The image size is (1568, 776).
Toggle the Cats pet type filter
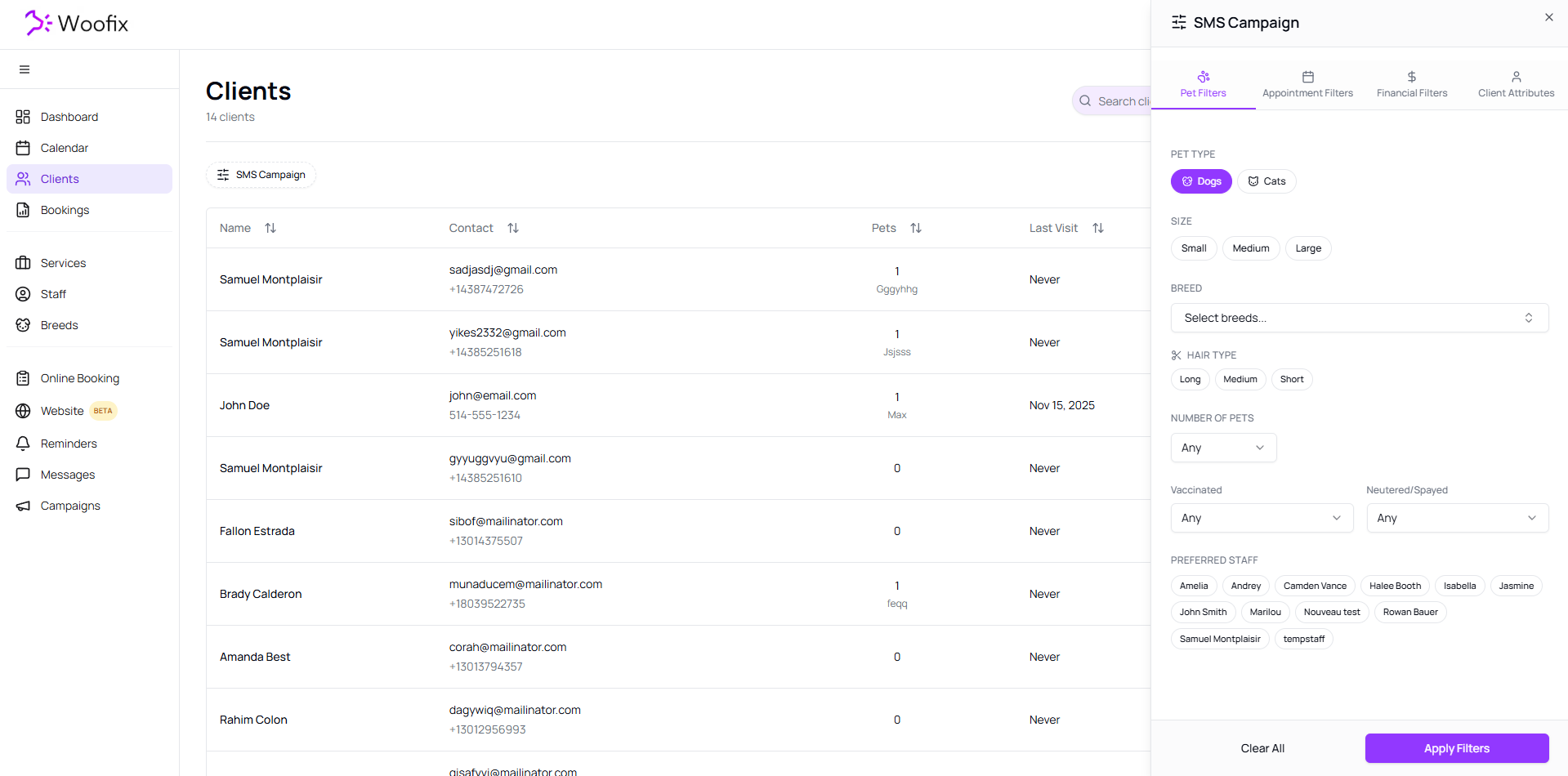[x=1266, y=181]
